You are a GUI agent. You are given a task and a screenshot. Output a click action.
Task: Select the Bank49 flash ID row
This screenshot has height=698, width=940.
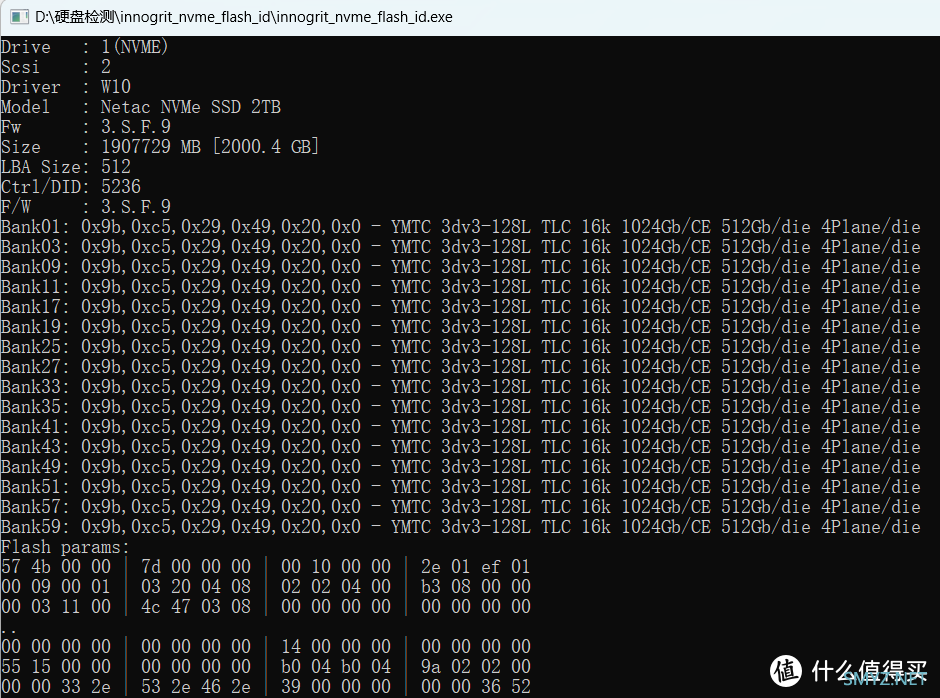click(460, 467)
